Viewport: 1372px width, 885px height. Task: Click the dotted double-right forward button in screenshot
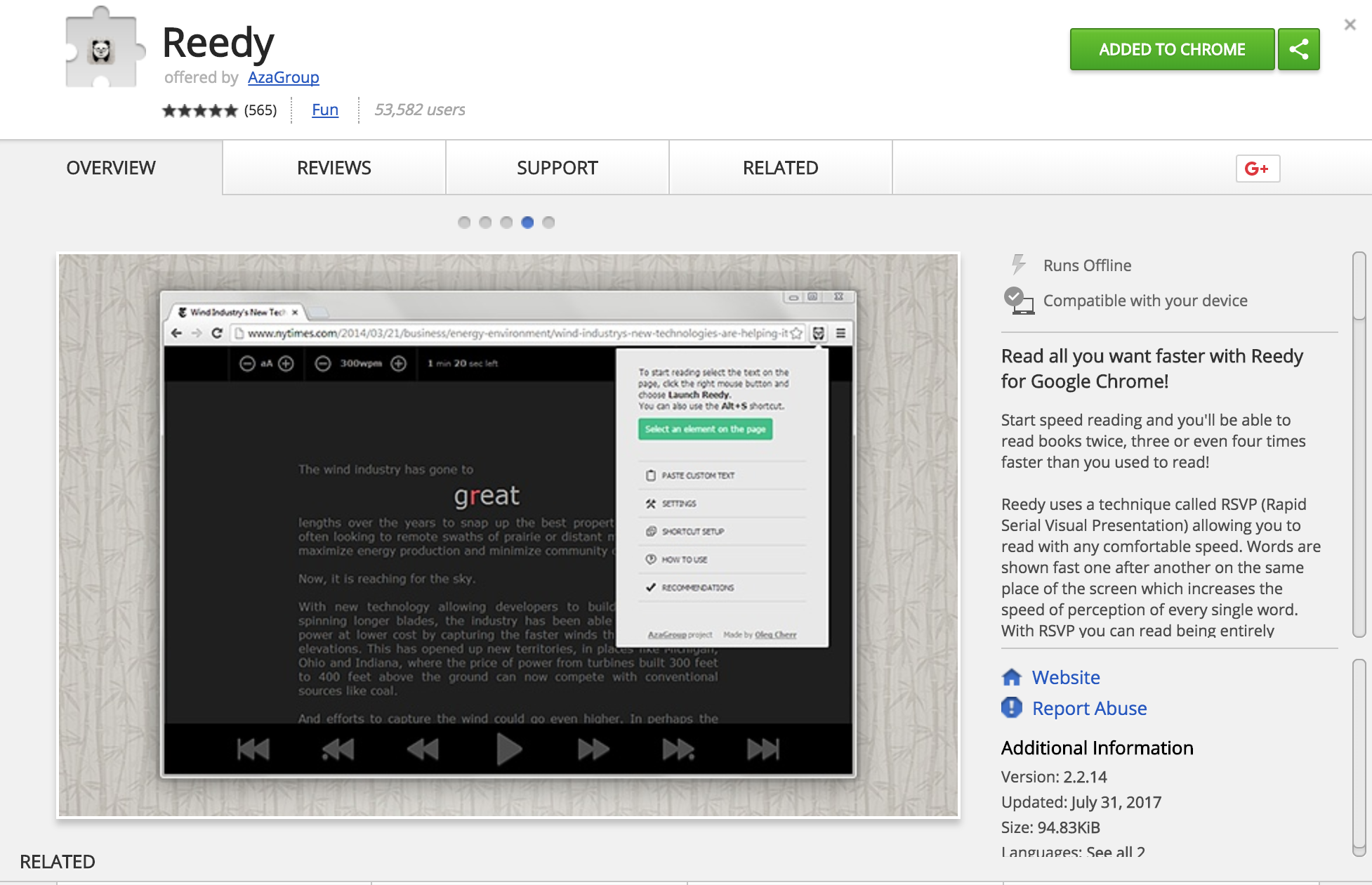click(x=678, y=749)
